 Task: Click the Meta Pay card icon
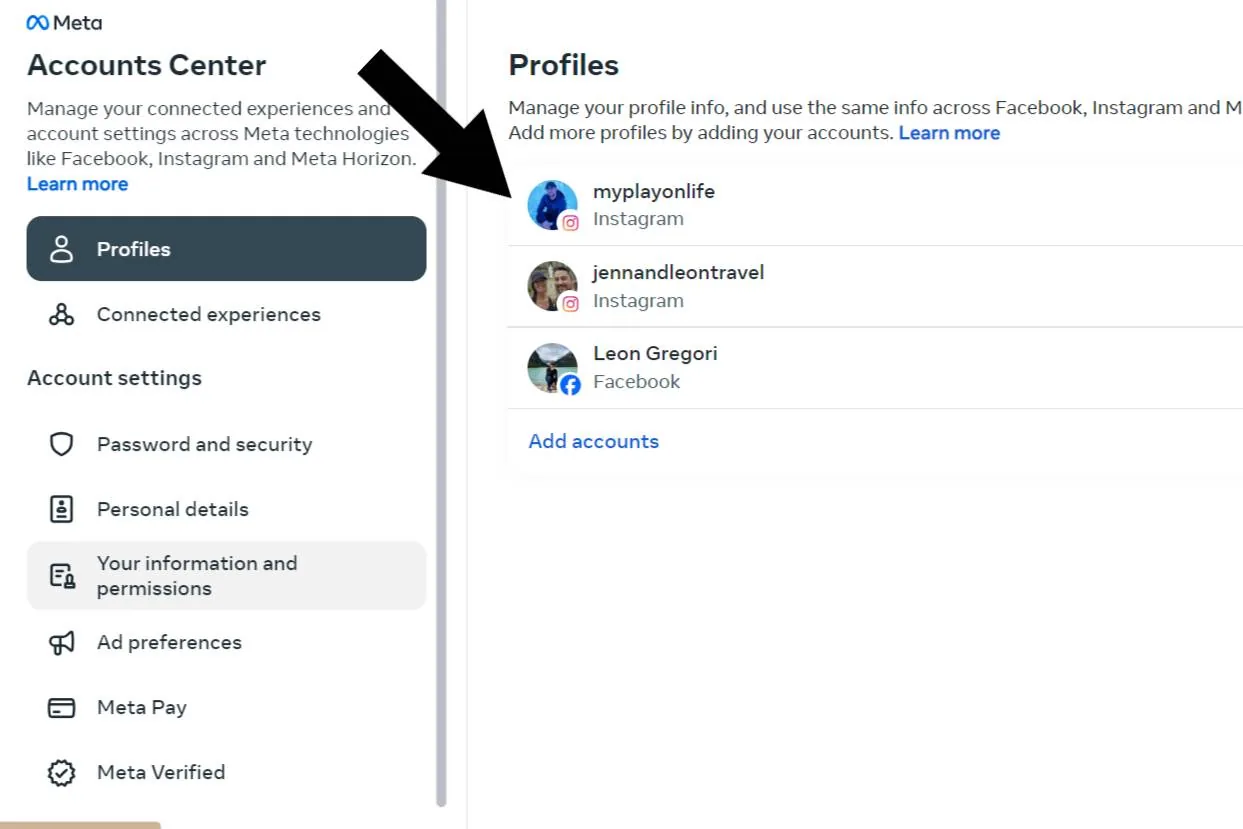[62, 707]
